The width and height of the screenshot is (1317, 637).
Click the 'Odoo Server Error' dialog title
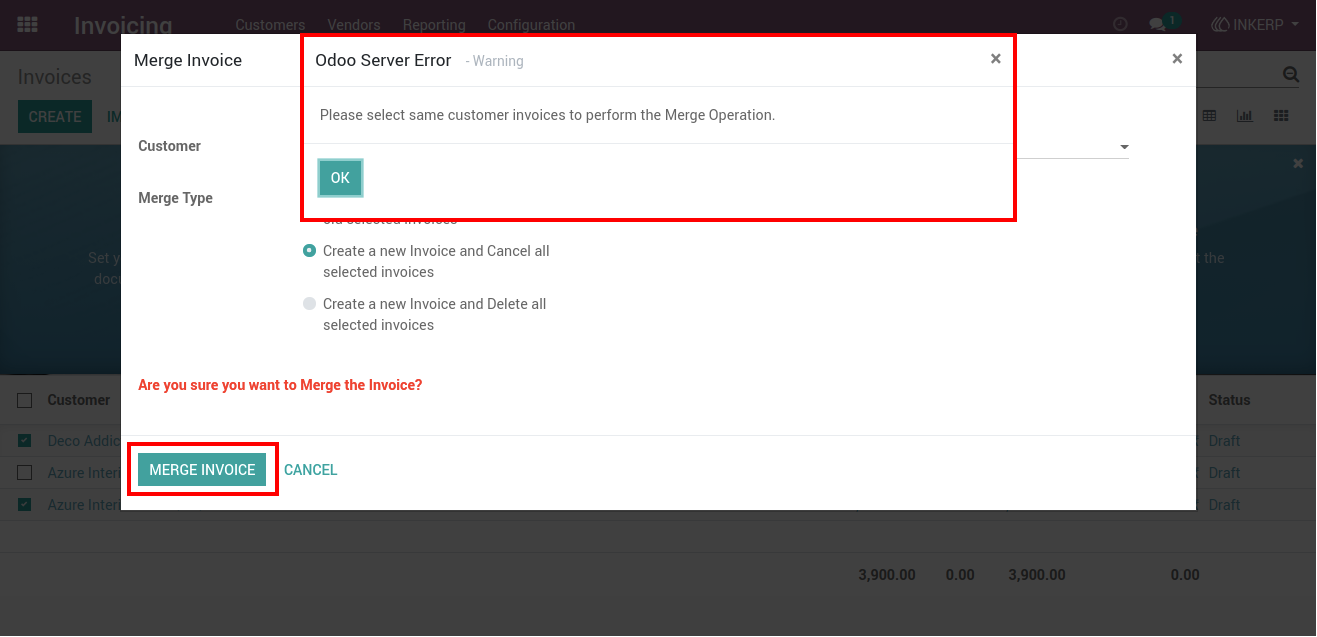pyautogui.click(x=384, y=60)
